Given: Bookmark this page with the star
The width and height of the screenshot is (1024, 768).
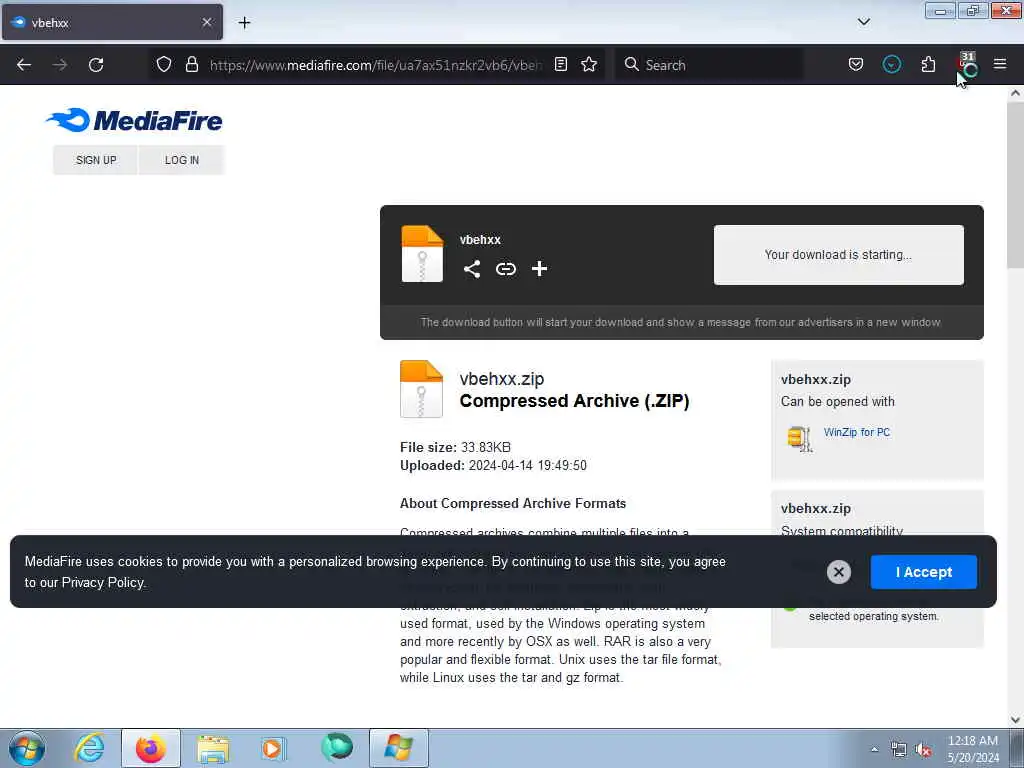Looking at the screenshot, I should point(589,64).
